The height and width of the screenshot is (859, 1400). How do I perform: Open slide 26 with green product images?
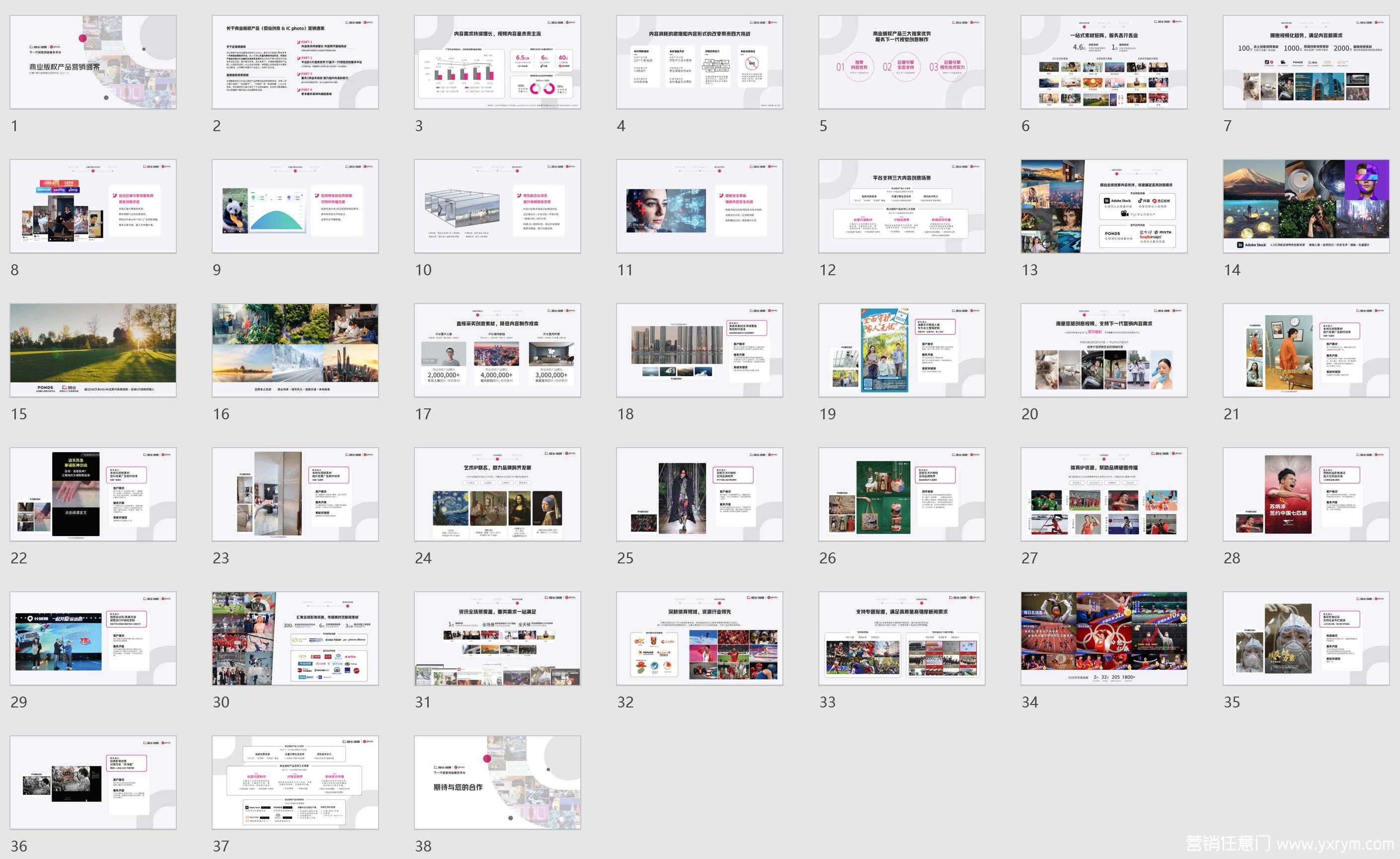click(901, 494)
